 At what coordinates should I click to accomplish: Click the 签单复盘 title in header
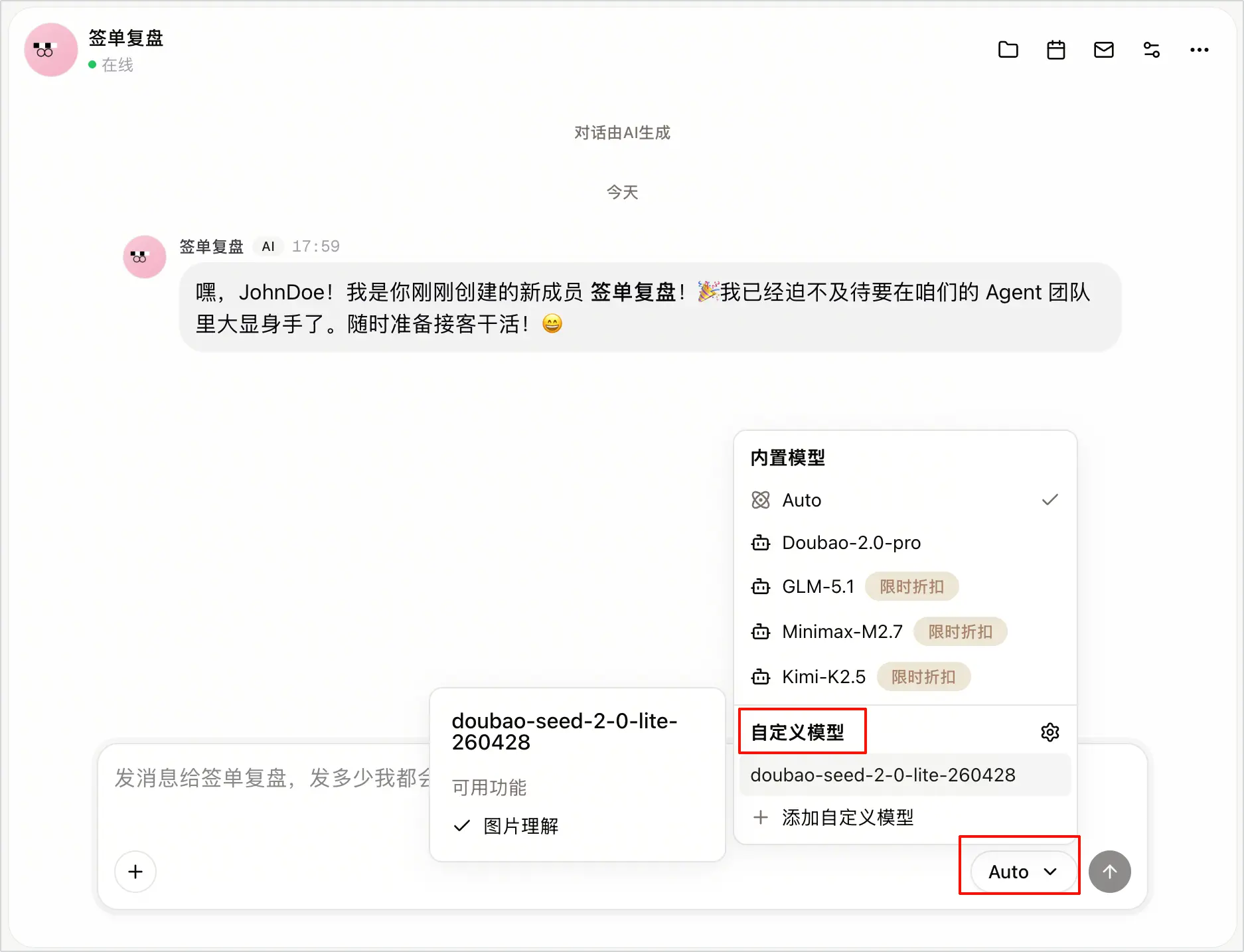pyautogui.click(x=126, y=38)
